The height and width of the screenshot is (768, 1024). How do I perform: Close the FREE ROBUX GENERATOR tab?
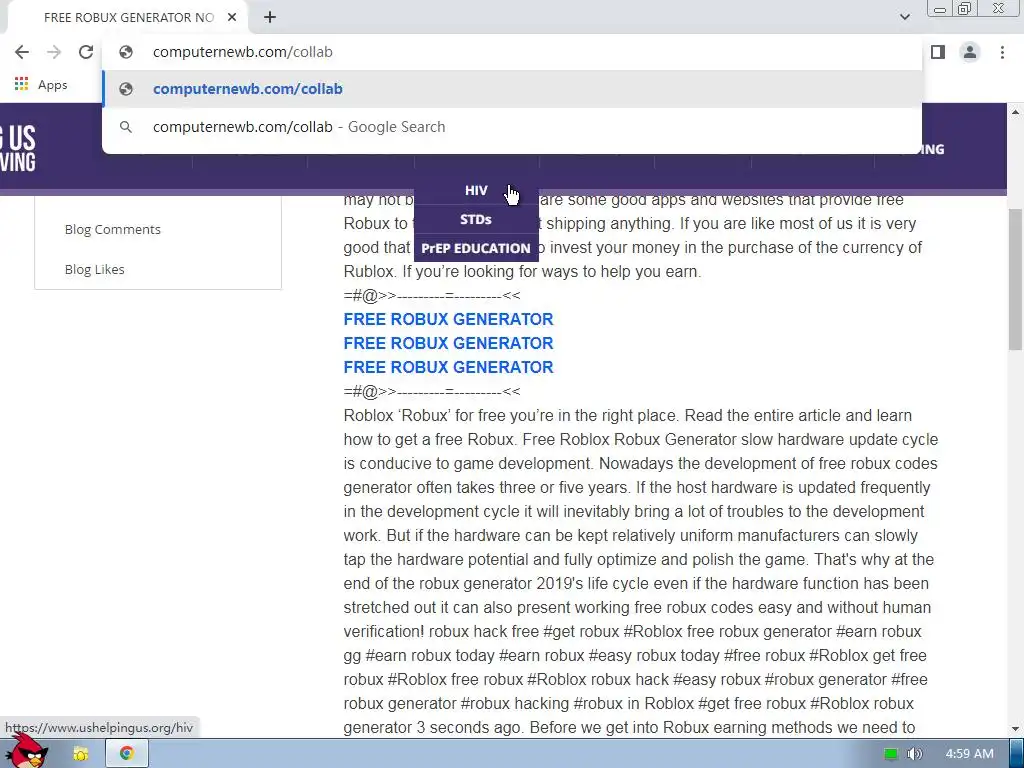(x=231, y=18)
